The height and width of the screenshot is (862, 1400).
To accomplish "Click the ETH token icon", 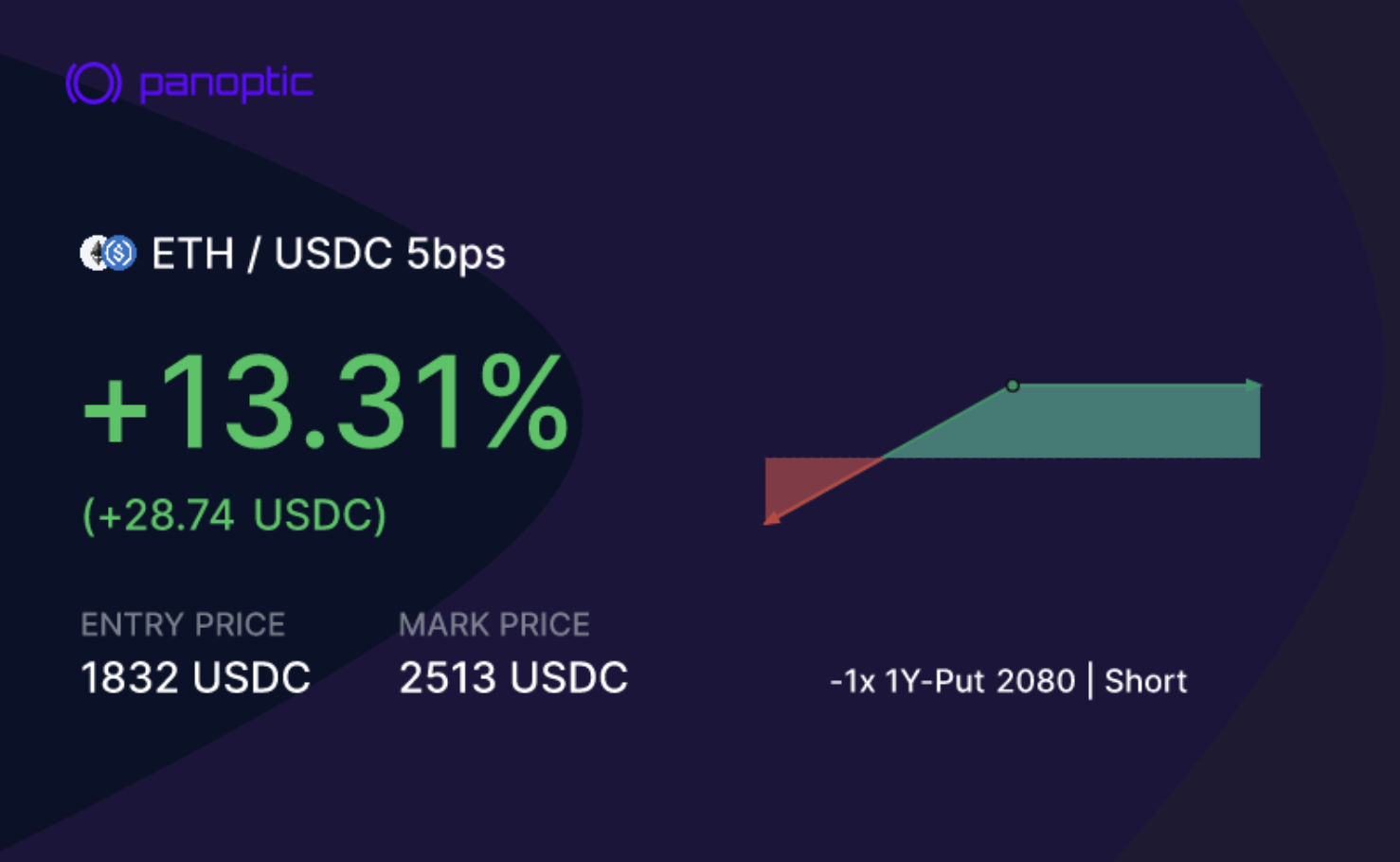I will point(94,253).
